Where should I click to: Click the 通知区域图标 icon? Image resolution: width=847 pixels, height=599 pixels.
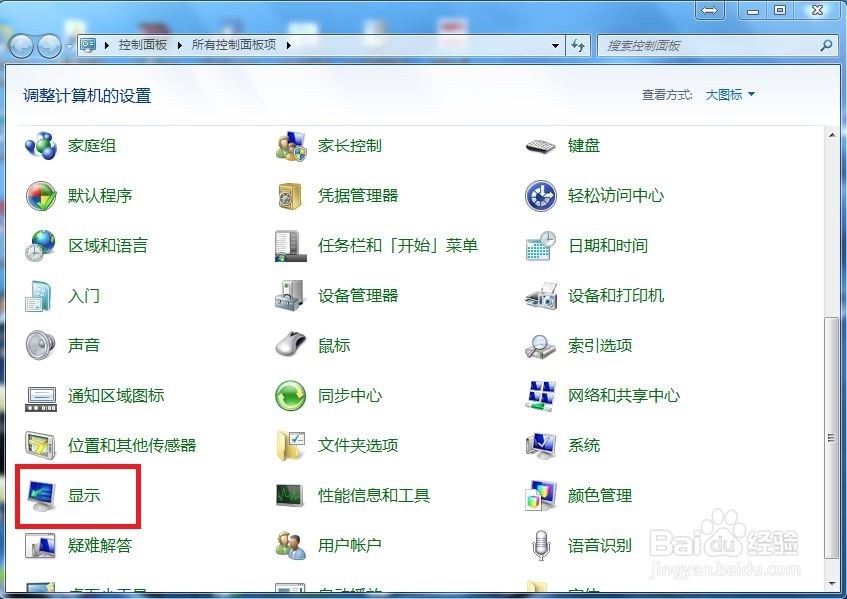pyautogui.click(x=41, y=399)
